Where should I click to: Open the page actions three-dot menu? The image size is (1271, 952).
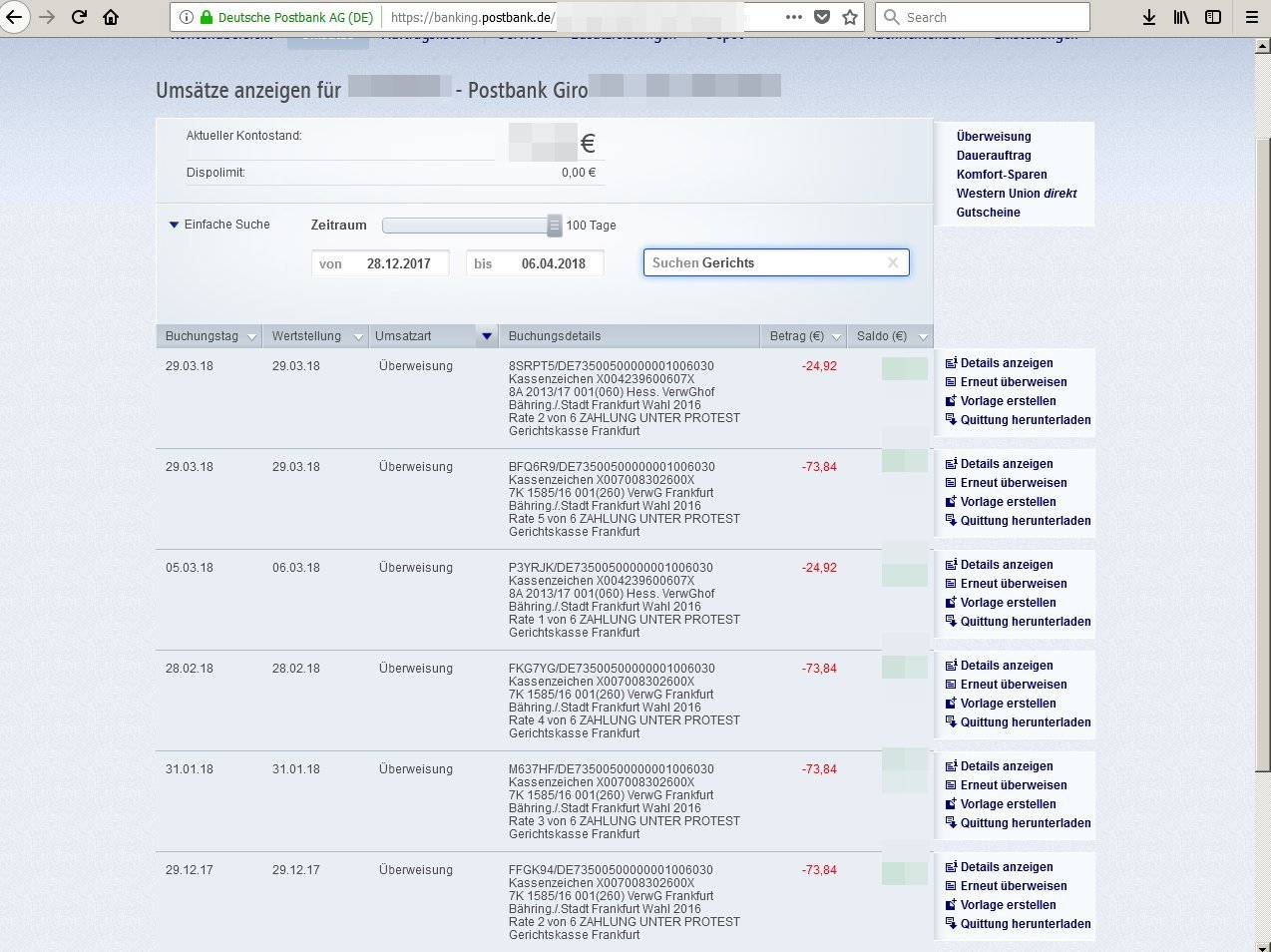[x=794, y=17]
